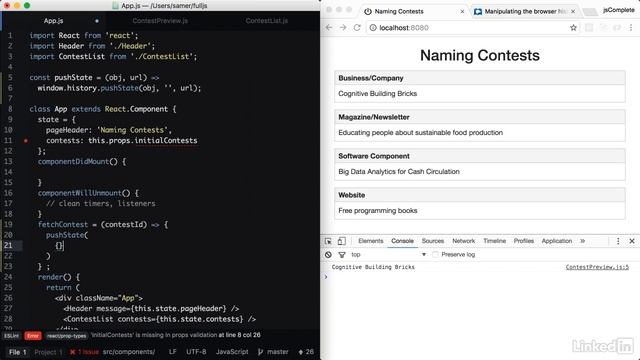
Task: Open the Profiles DevTools tab
Action: (524, 241)
